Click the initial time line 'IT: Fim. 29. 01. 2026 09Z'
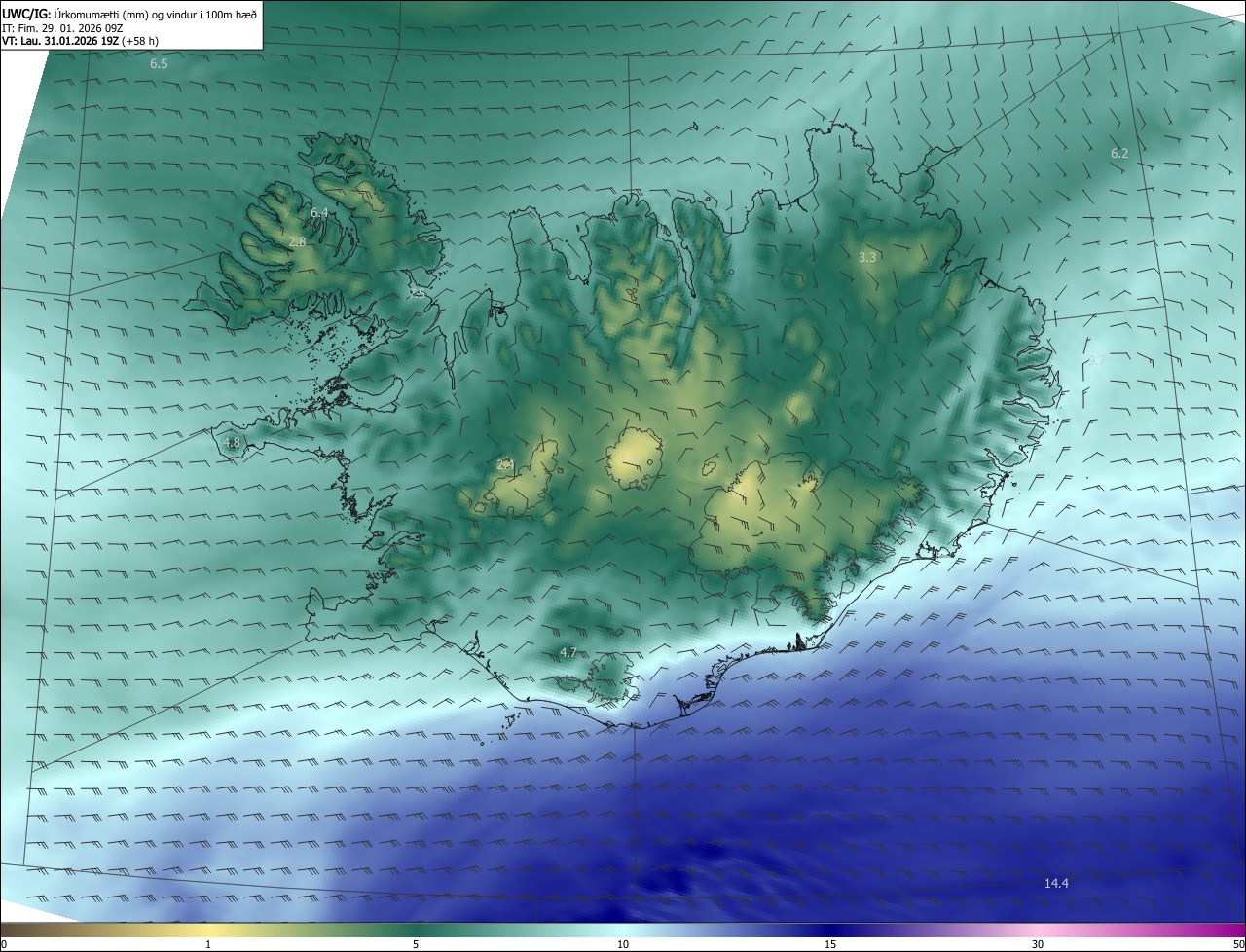This screenshot has height=952, width=1246. click(62, 27)
